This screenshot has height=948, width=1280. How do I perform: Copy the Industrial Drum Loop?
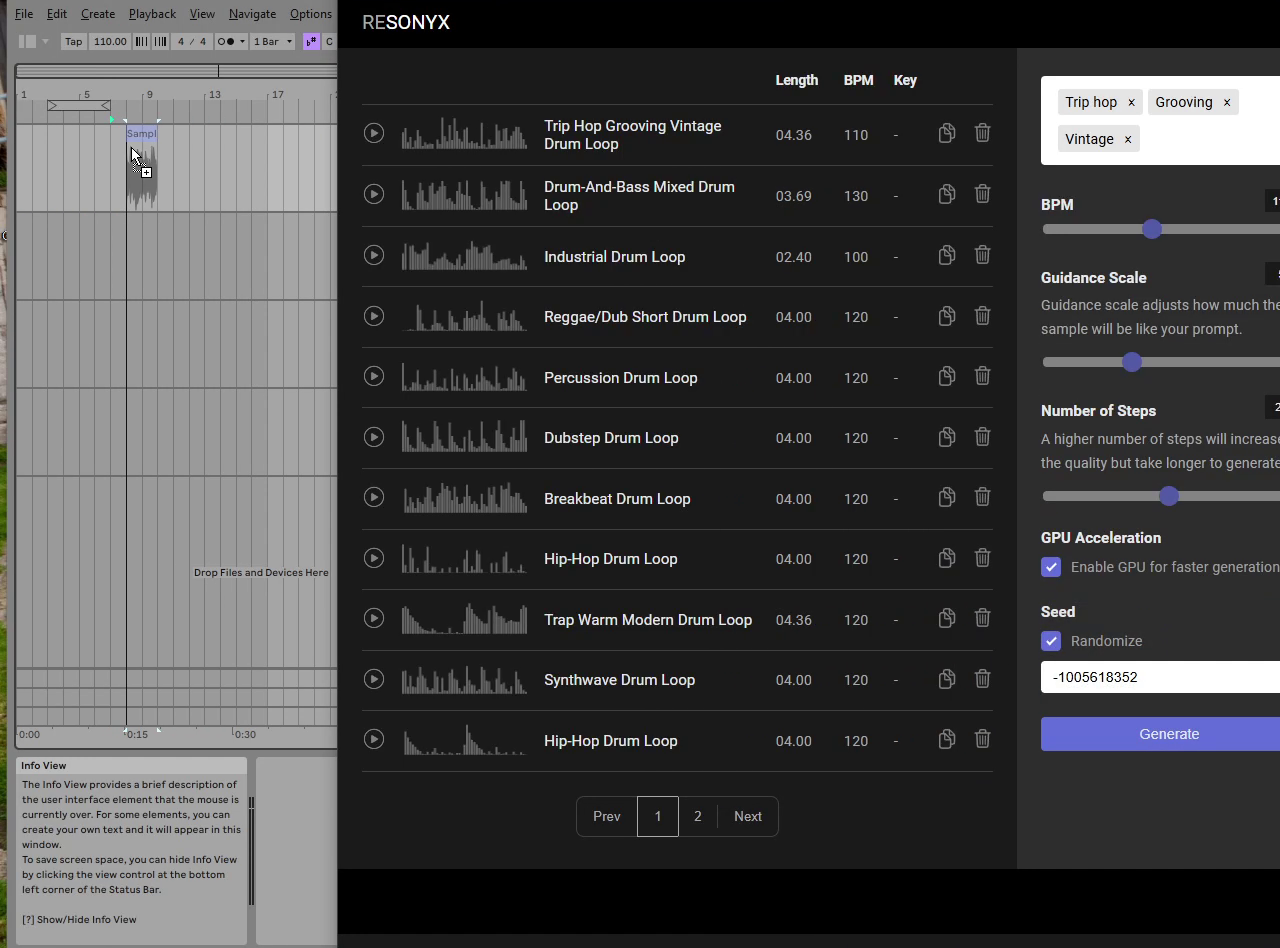[x=946, y=255]
